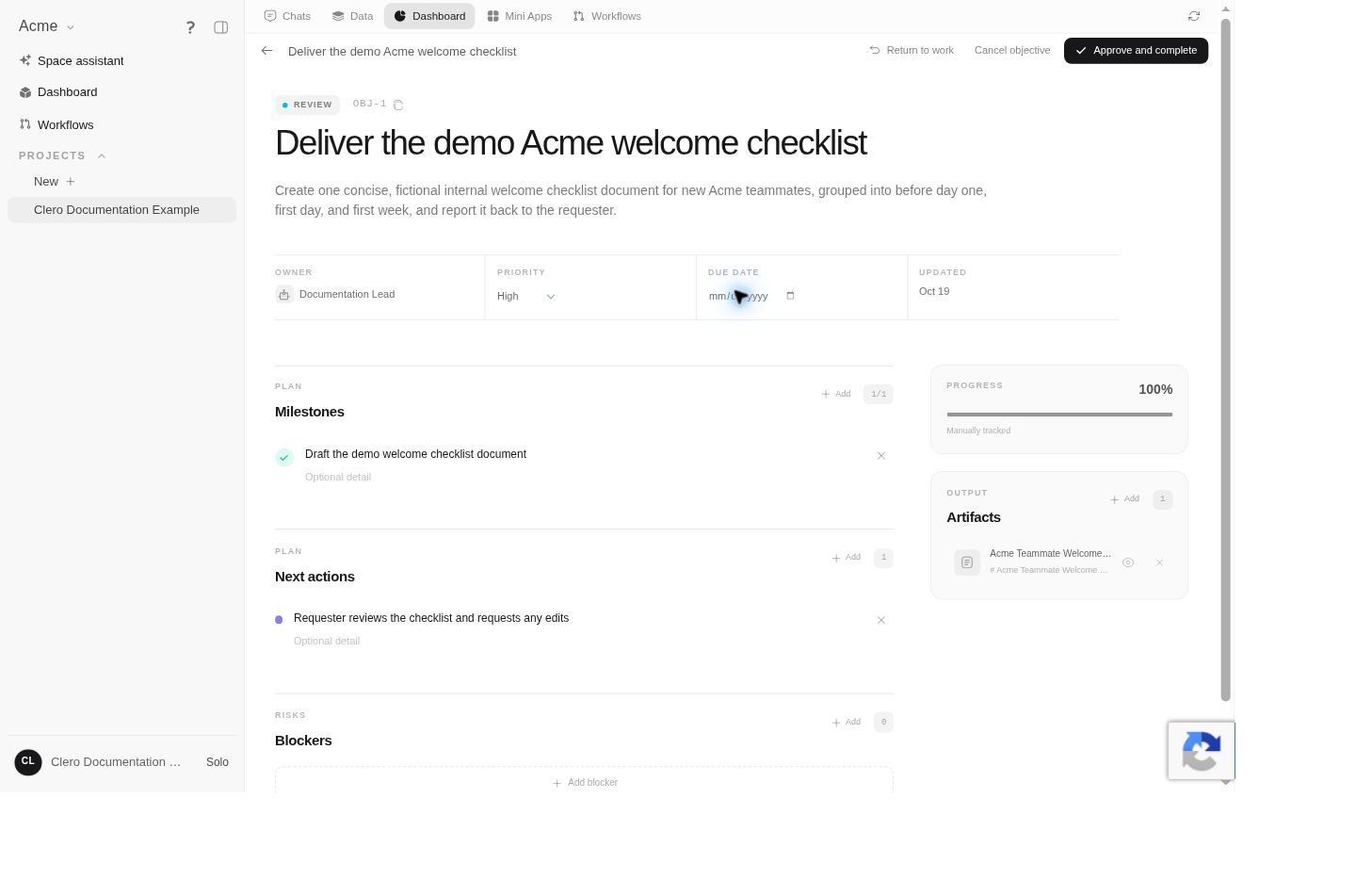Image resolution: width=1372 pixels, height=880 pixels.
Task: Copy the OBJ-1 identifier
Action: coord(398,105)
